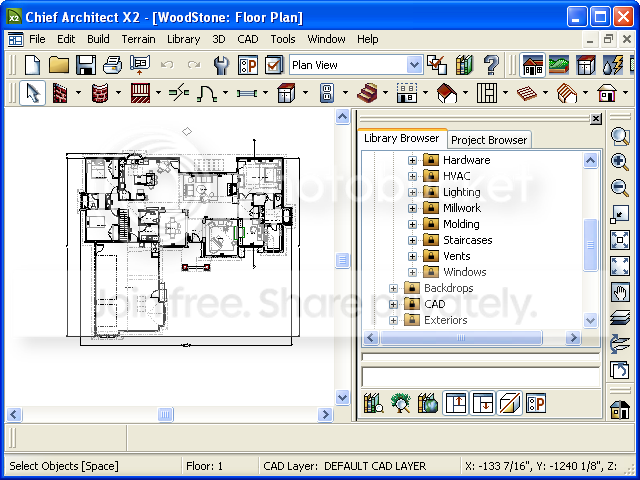Toggle the 3D preview cube button
This screenshot has height=480, width=640.
pos(509,403)
